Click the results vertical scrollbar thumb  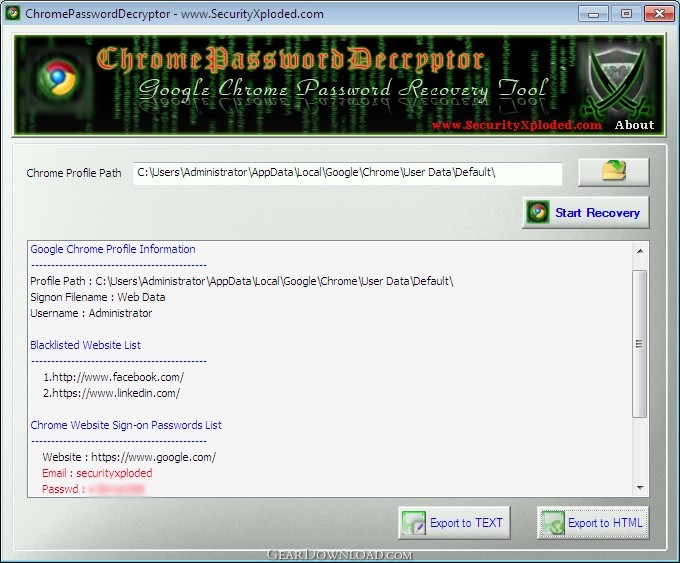tap(639, 344)
